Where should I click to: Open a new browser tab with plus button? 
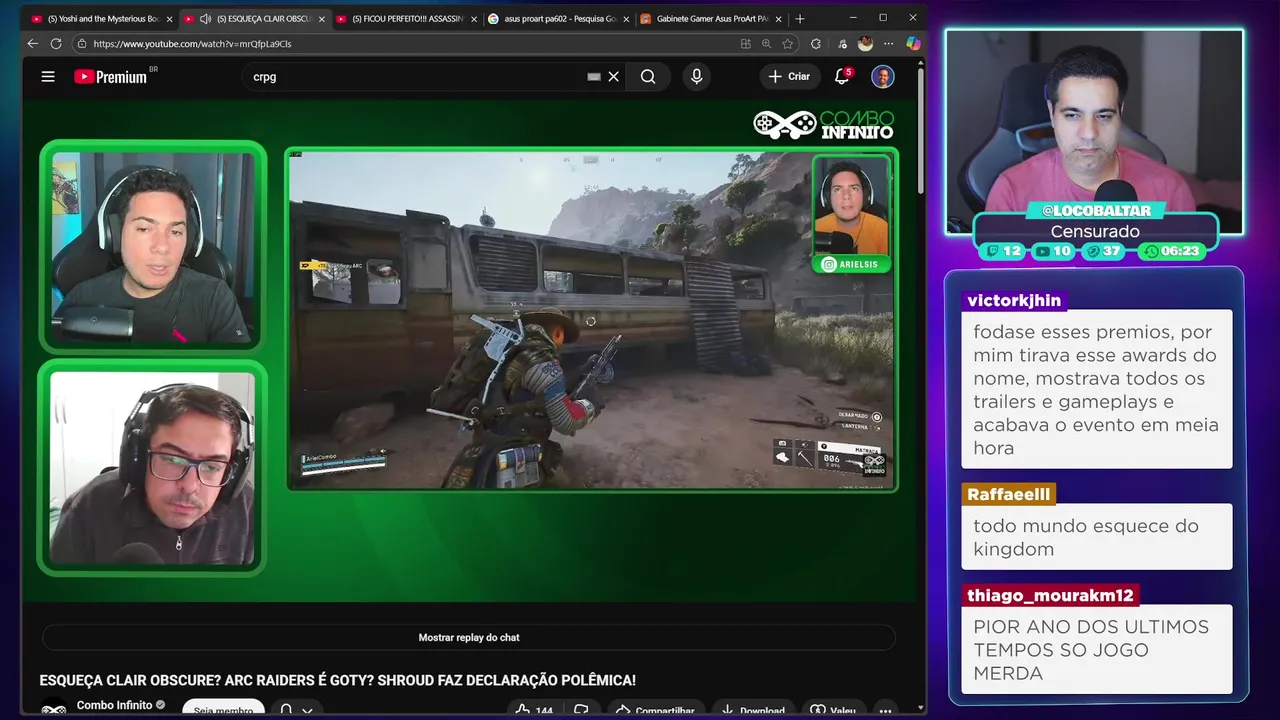point(800,19)
